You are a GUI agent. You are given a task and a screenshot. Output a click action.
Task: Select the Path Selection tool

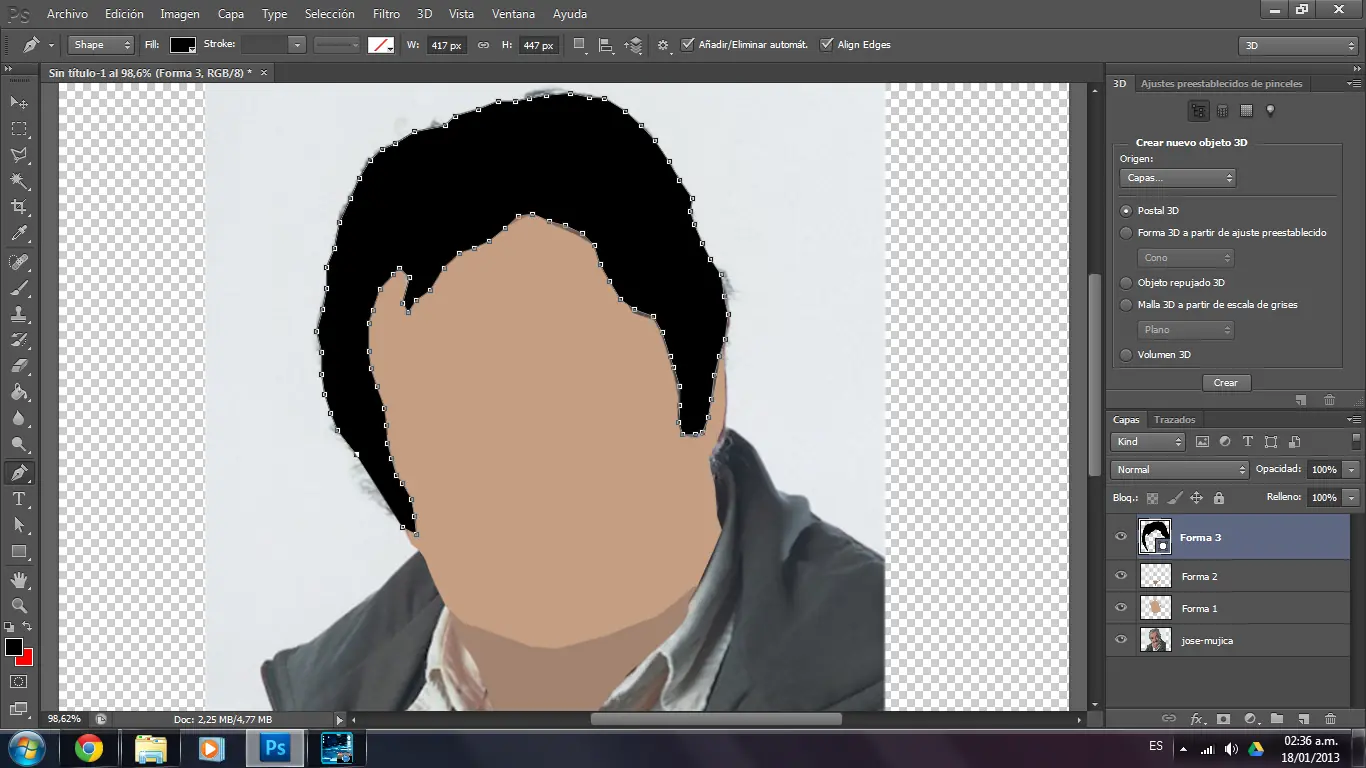(x=18, y=524)
